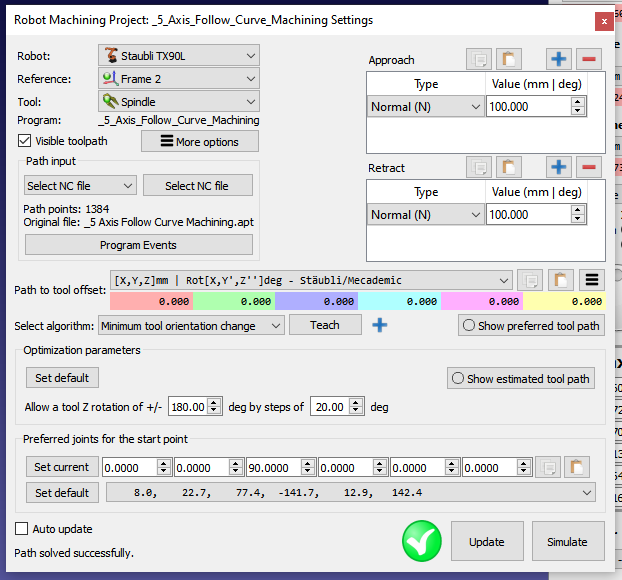Viewport: 622px width, 580px height.
Task: Add a new Retract movement
Action: point(559,167)
